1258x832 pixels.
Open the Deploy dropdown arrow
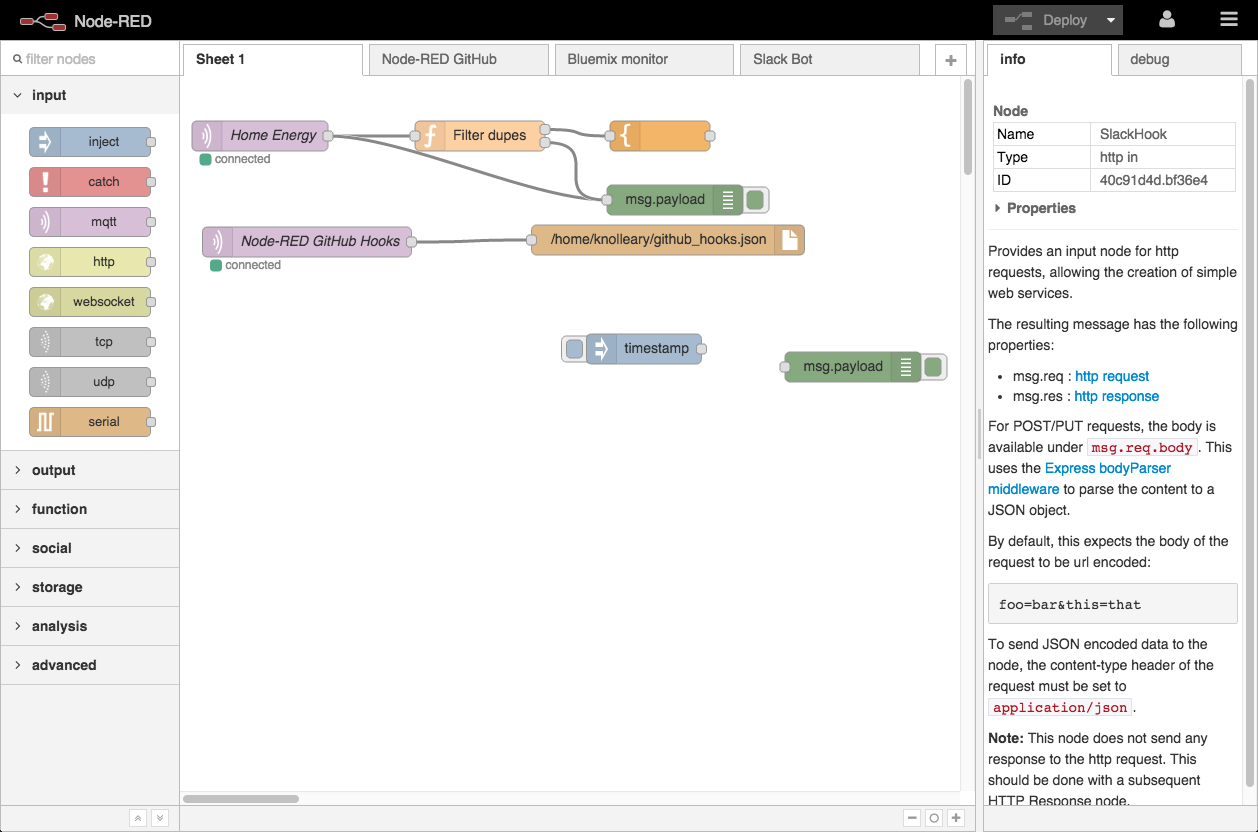pos(1110,19)
